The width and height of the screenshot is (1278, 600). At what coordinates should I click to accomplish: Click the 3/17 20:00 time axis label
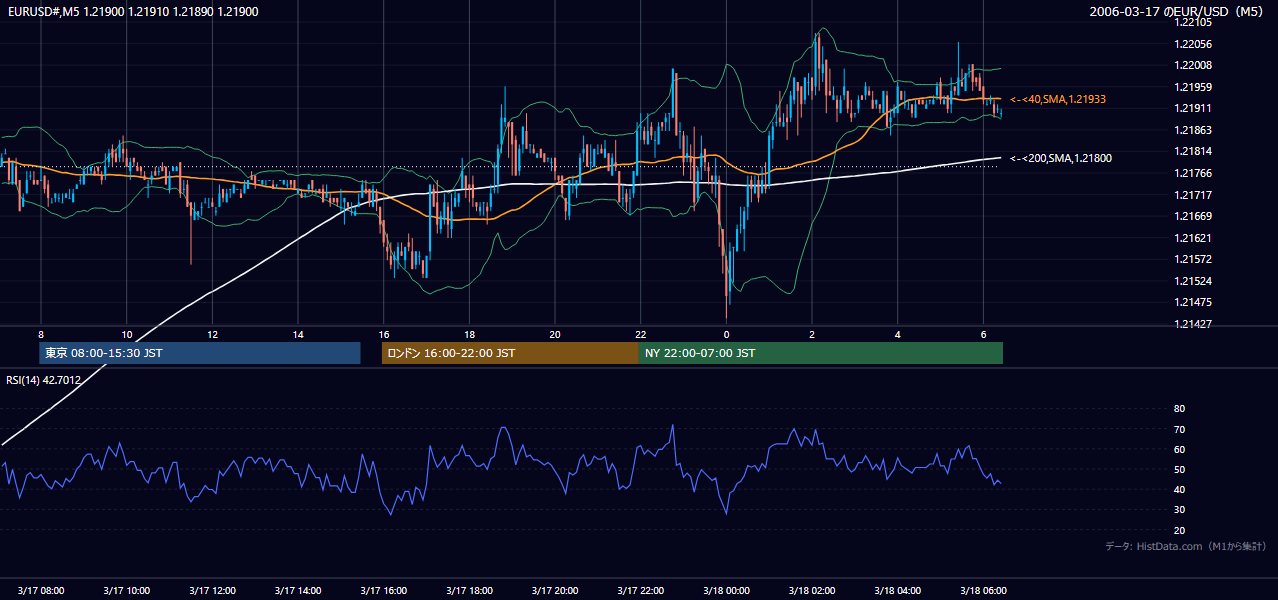pyautogui.click(x=555, y=590)
